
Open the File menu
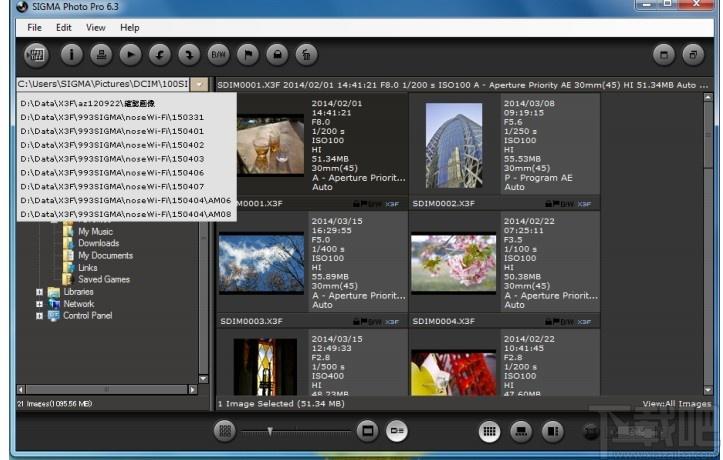point(35,28)
